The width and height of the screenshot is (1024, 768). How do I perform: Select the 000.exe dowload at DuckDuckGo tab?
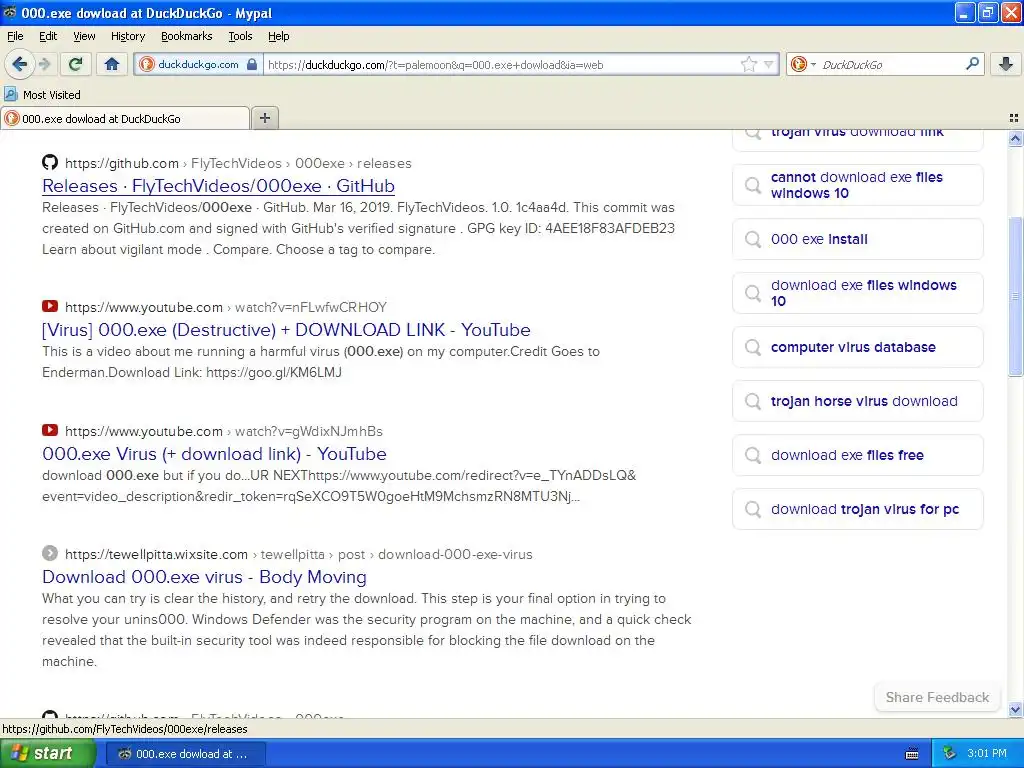[x=125, y=118]
